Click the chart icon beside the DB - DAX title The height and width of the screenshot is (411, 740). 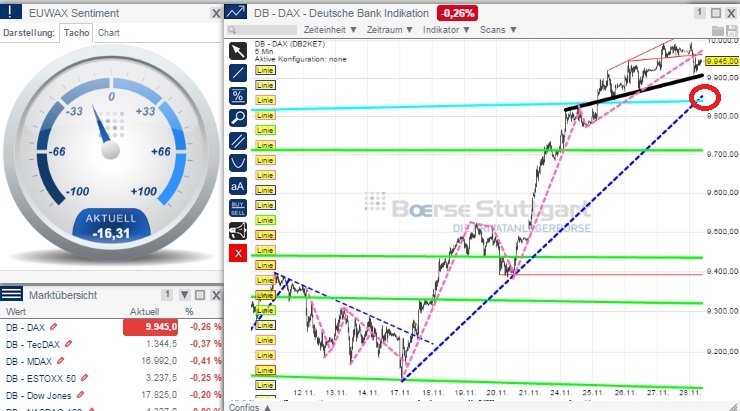point(235,12)
